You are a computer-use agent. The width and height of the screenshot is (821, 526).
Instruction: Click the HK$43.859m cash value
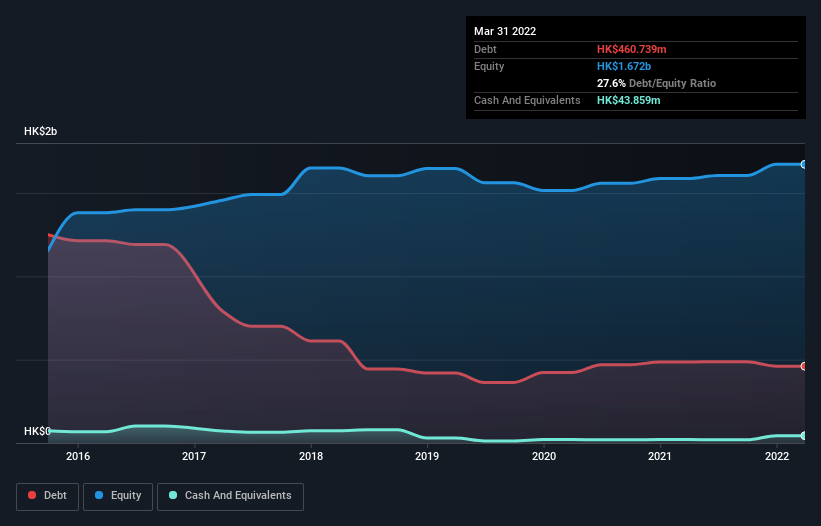[x=628, y=100]
